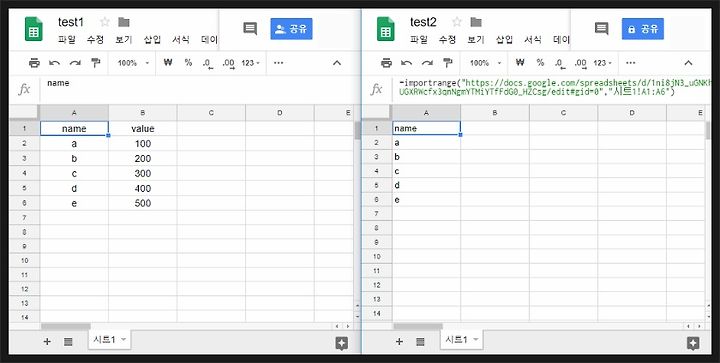Open folder move icon in test2
This screenshot has height=363, width=720.
pos(476,22)
